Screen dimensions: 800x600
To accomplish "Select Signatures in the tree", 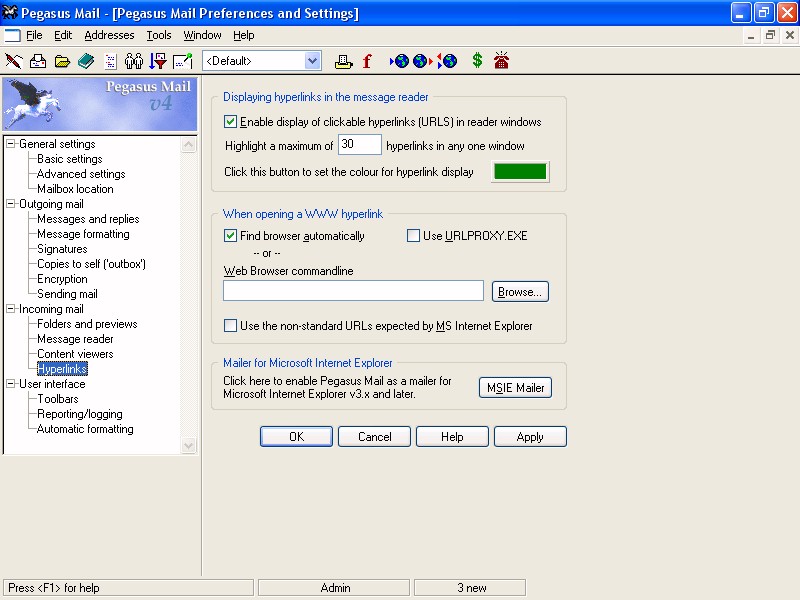I will [x=62, y=249].
